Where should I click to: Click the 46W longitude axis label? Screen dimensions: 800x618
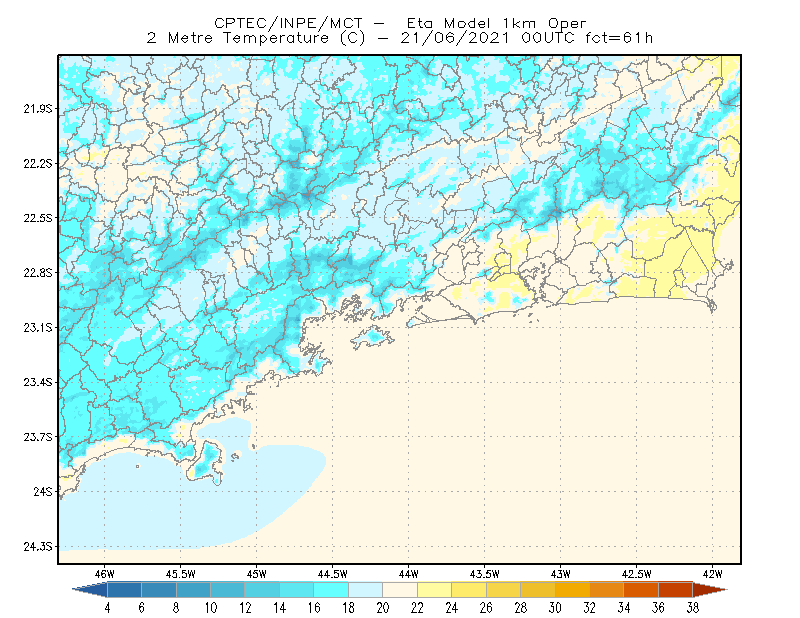point(105,574)
